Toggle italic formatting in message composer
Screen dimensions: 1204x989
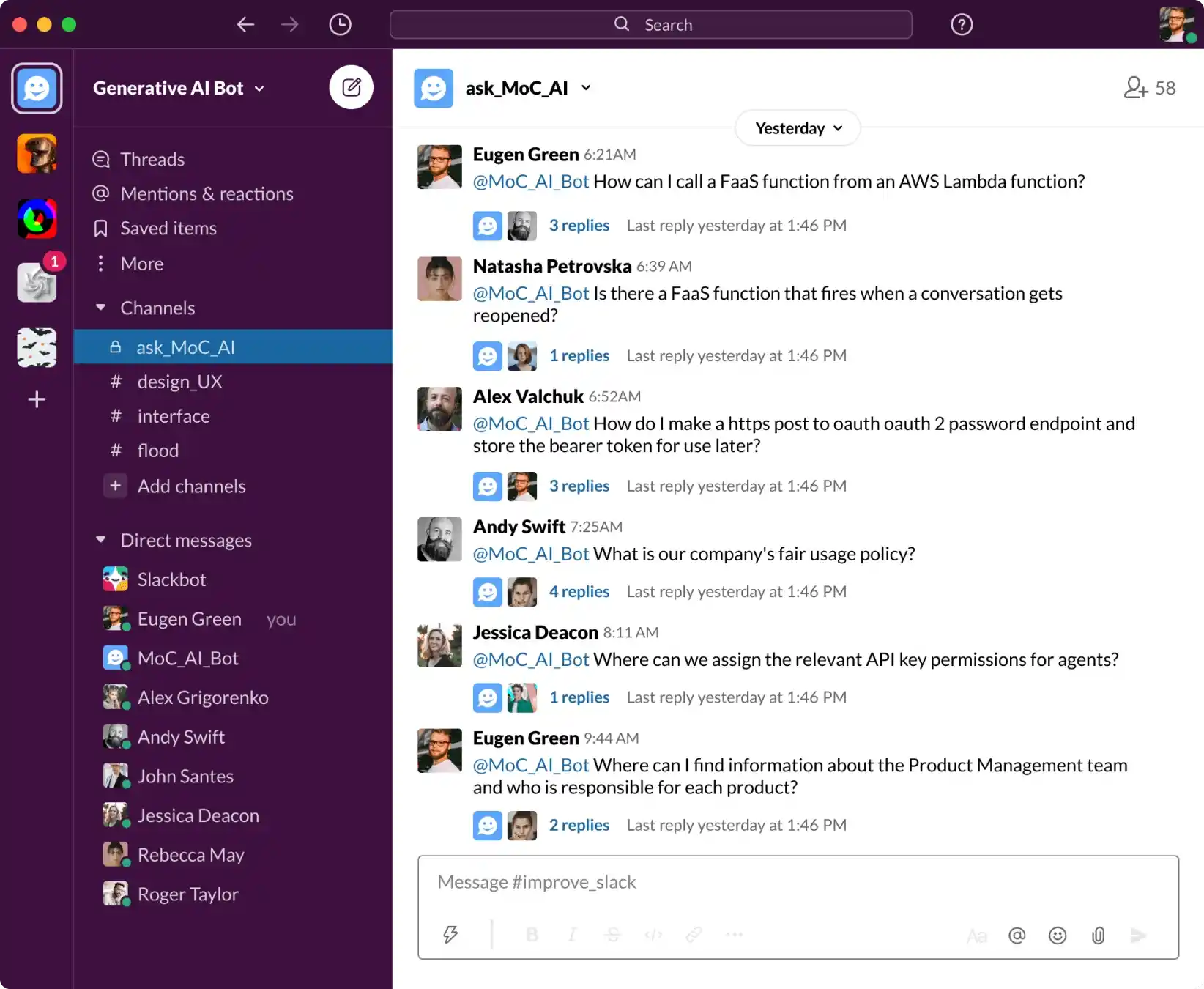click(x=573, y=935)
